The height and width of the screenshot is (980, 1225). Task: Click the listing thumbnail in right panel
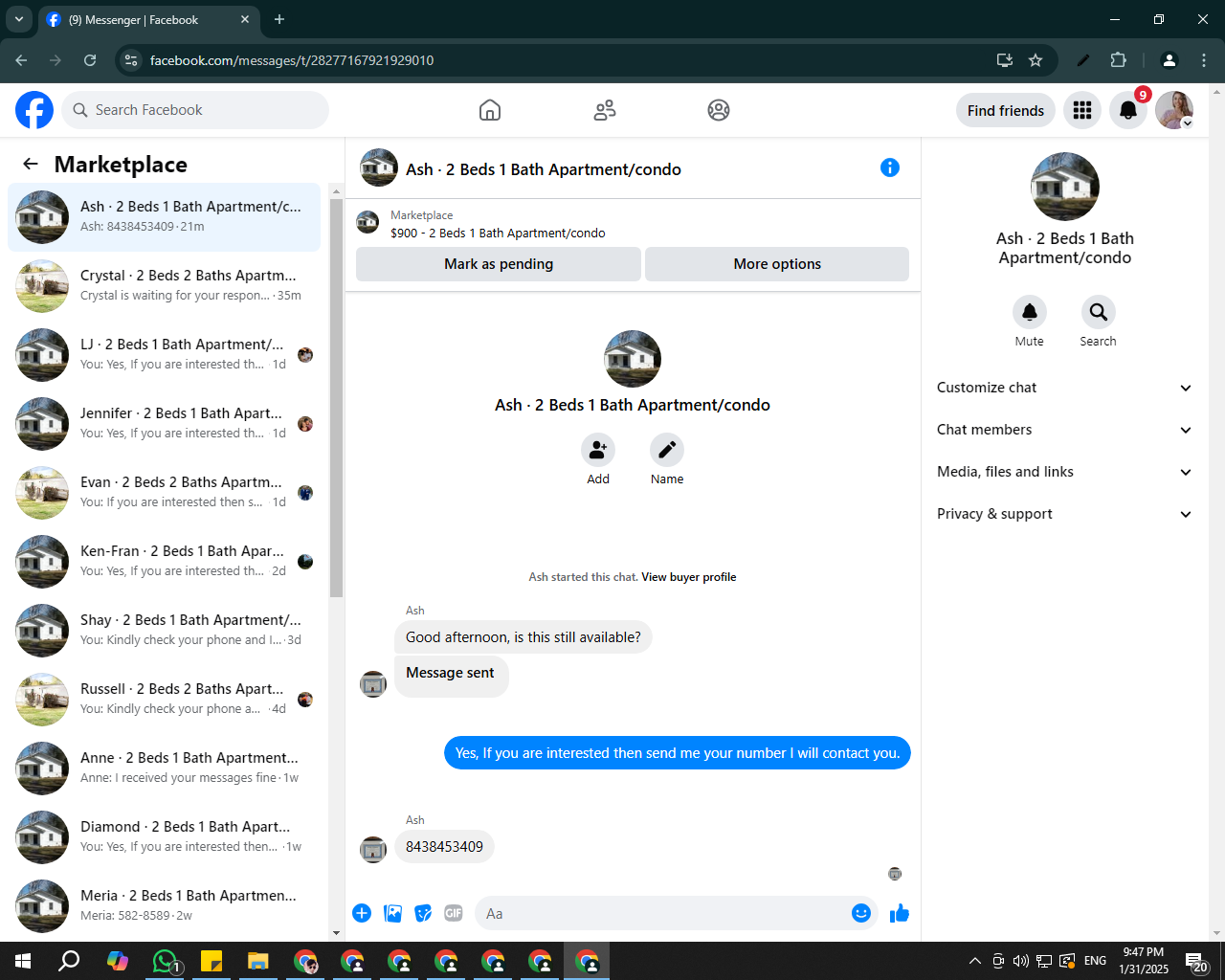pos(1065,187)
